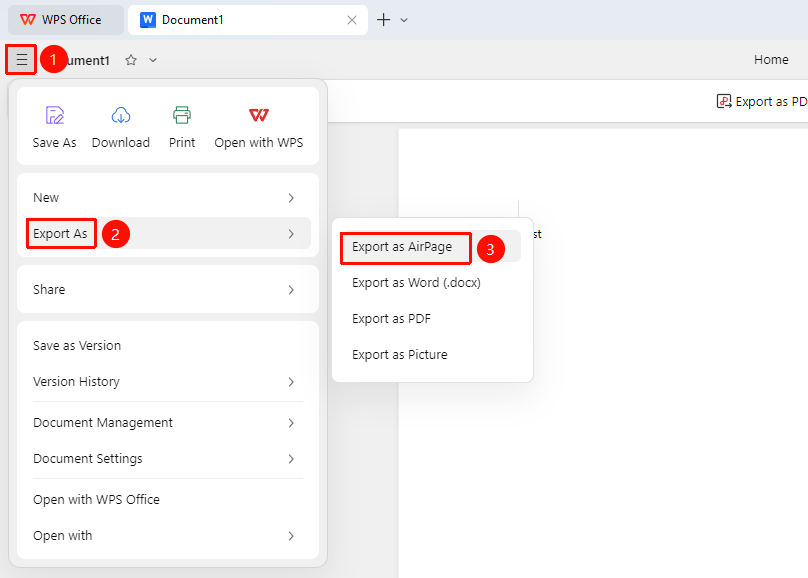Open the Home ribbon tab
Screen dimensions: 808x578
(x=771, y=60)
